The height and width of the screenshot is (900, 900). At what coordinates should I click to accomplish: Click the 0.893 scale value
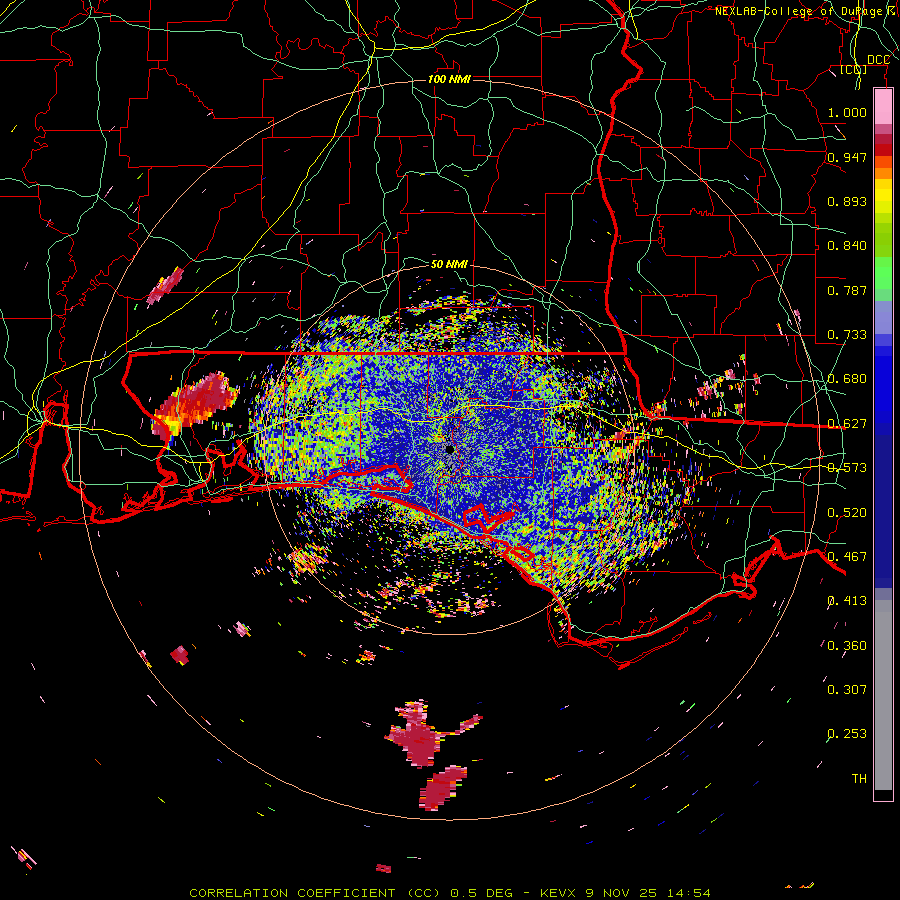tap(847, 201)
